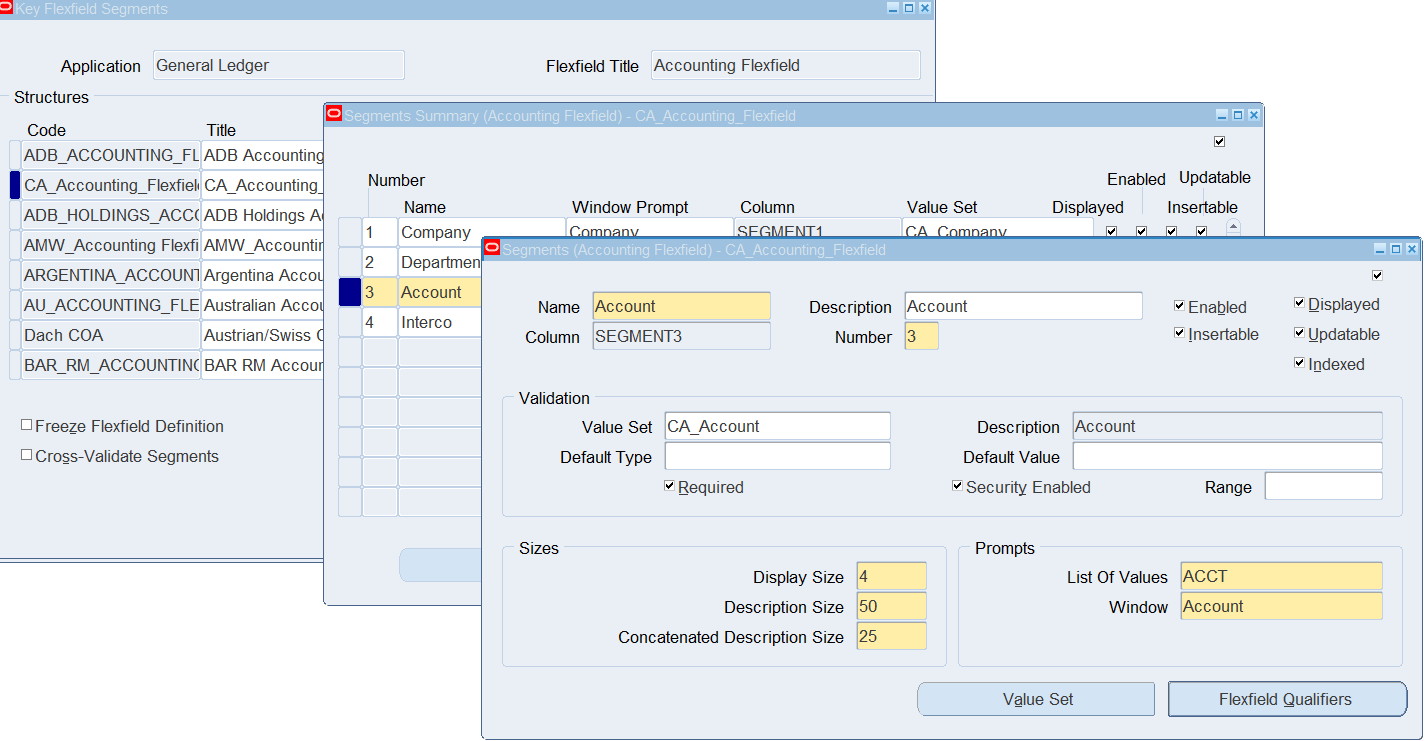Image resolution: width=1425 pixels, height=741 pixels.
Task: Click the Range field
Action: pyautogui.click(x=1324, y=486)
